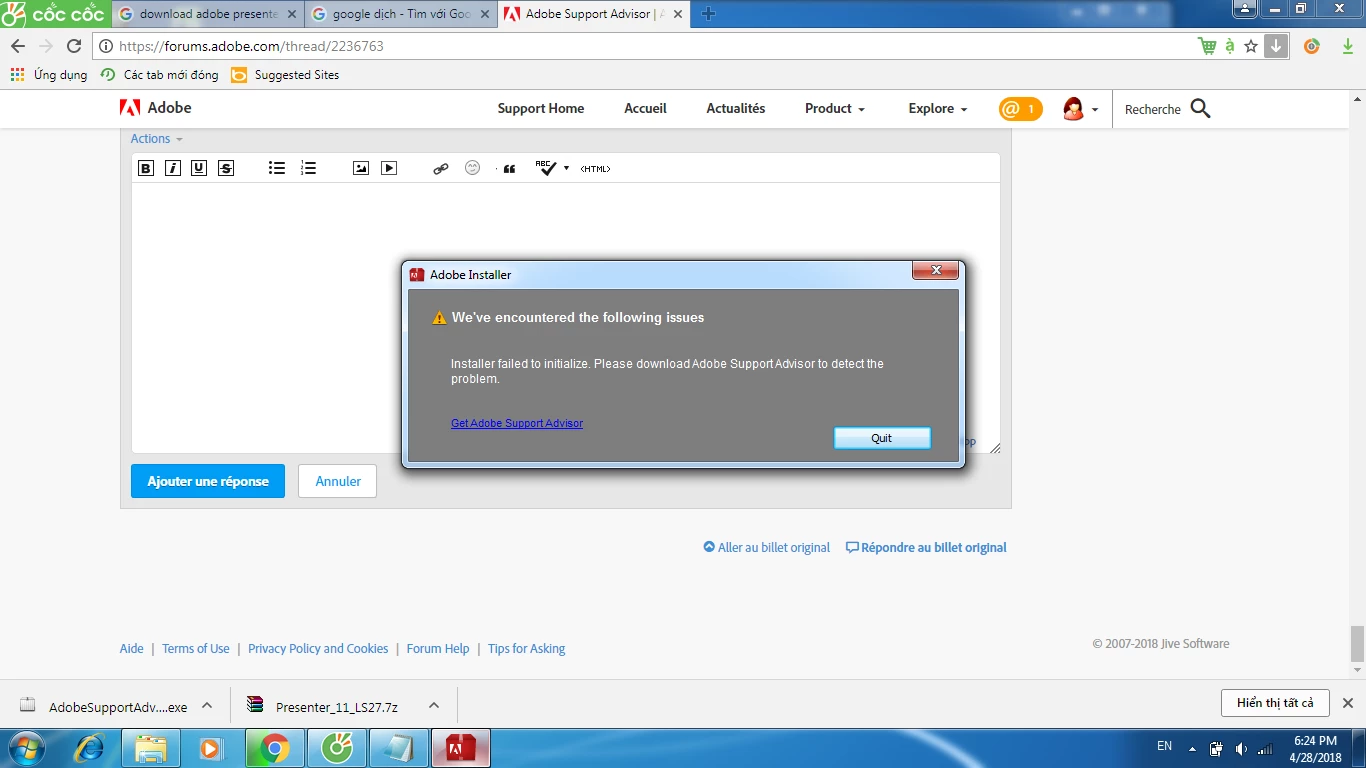1366x768 pixels.
Task: Open a new browser tab
Action: 708,14
